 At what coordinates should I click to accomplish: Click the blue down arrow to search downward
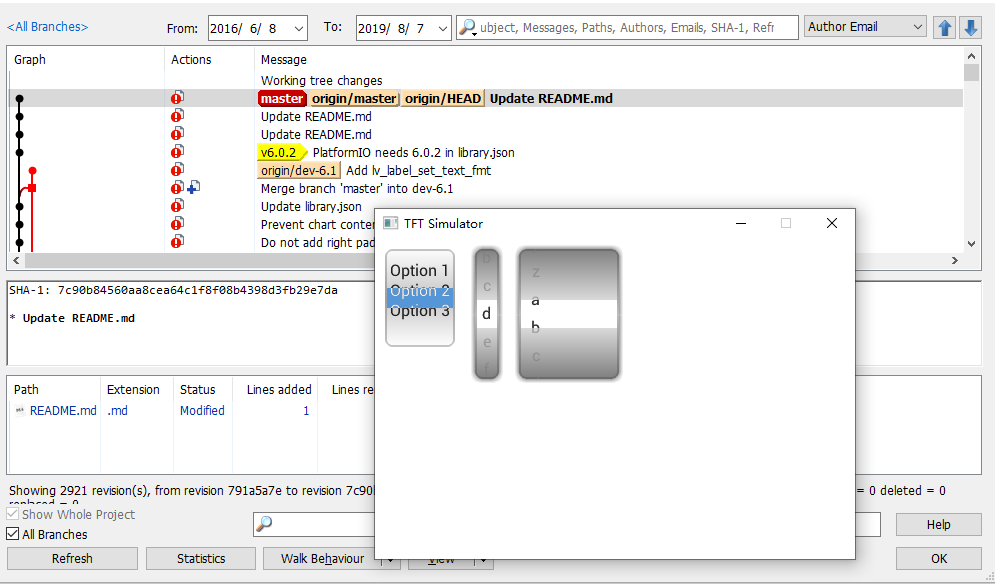970,26
